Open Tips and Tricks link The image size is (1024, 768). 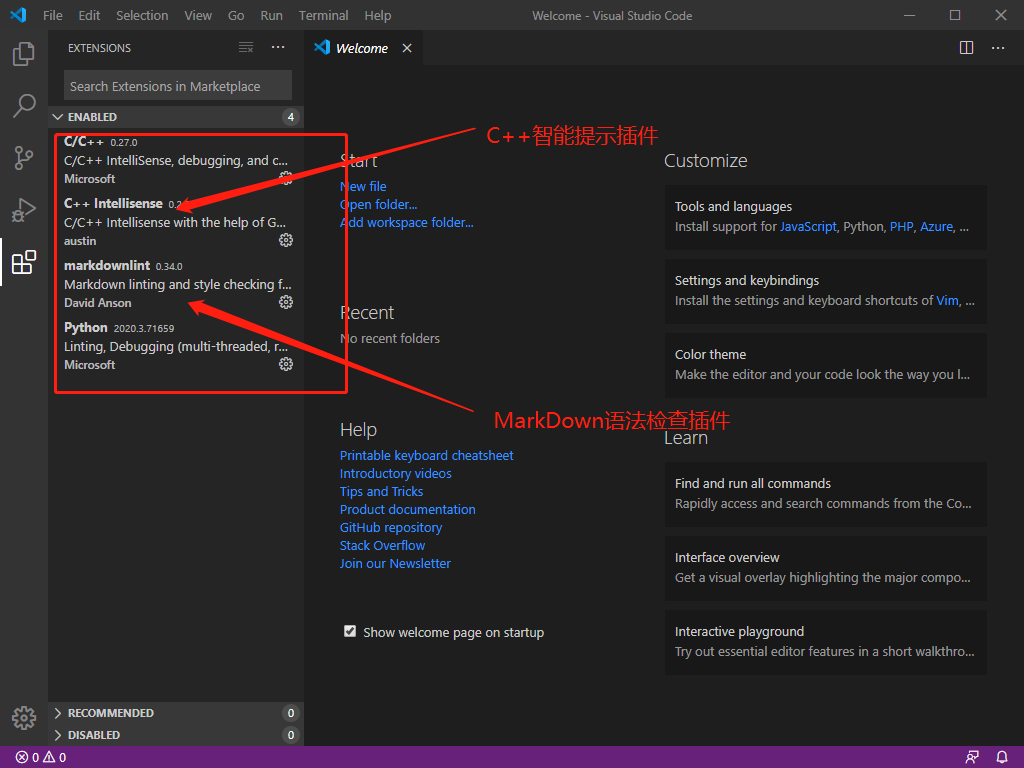pyautogui.click(x=381, y=491)
